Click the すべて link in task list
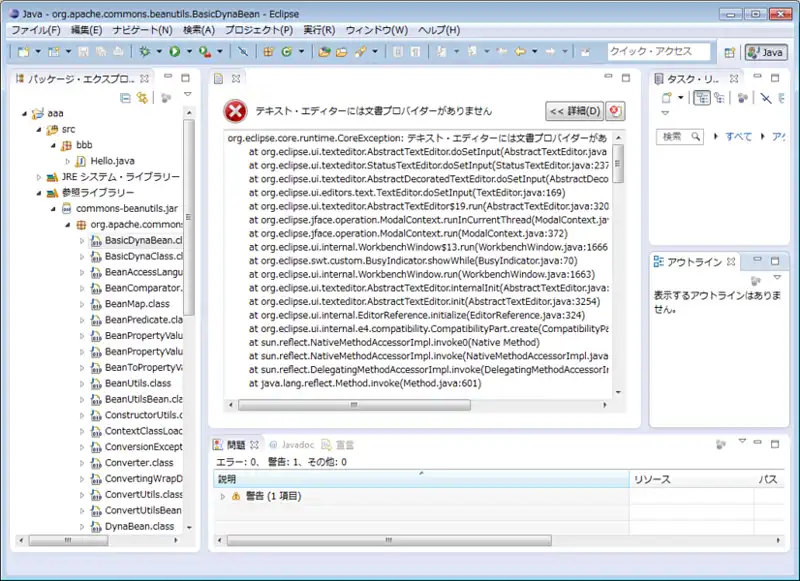 739,136
